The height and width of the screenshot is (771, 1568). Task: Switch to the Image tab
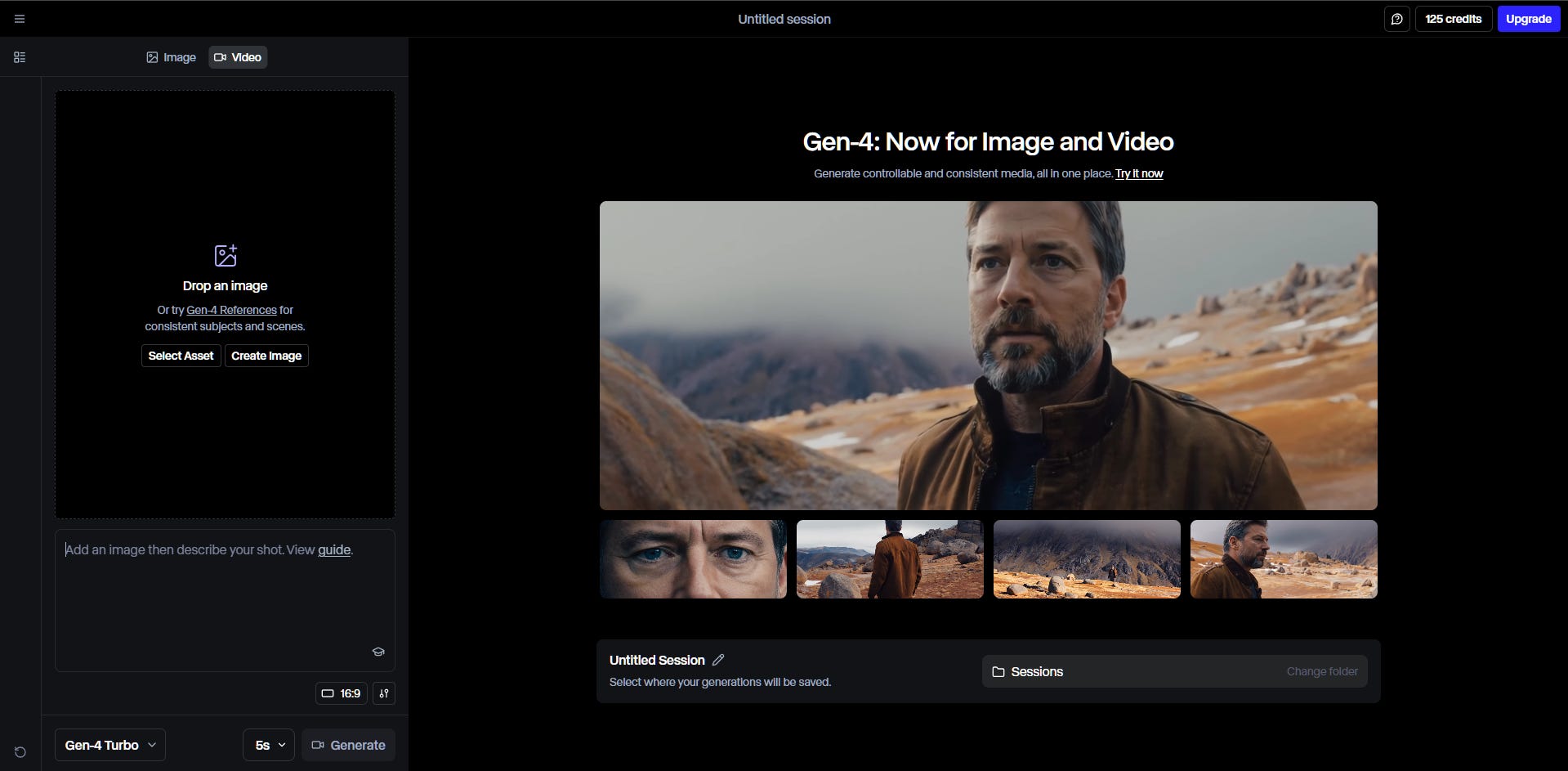172,57
